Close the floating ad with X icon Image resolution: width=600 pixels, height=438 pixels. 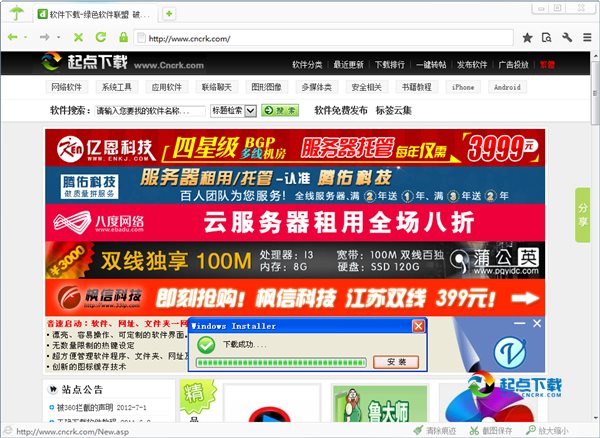[537, 324]
